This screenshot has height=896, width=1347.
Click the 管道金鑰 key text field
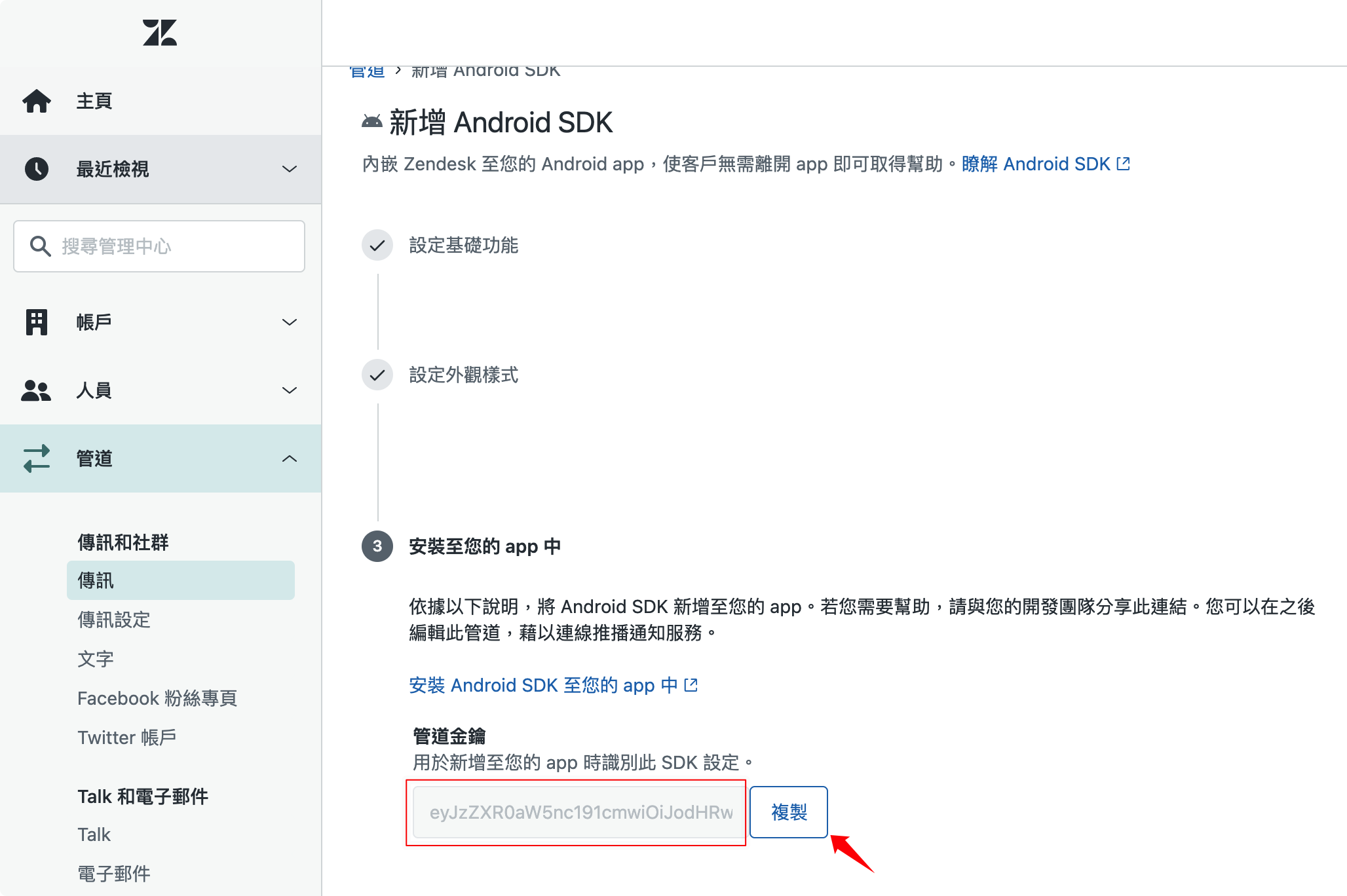pyautogui.click(x=579, y=812)
